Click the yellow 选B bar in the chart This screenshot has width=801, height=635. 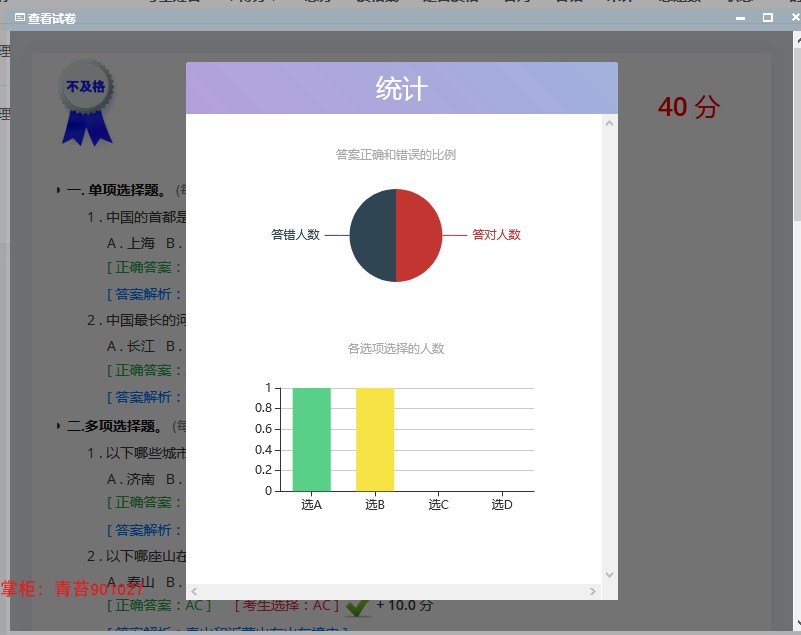[374, 440]
